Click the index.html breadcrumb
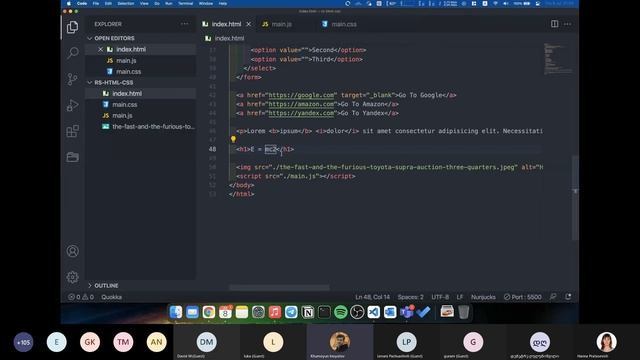The width and height of the screenshot is (640, 360). [x=225, y=38]
